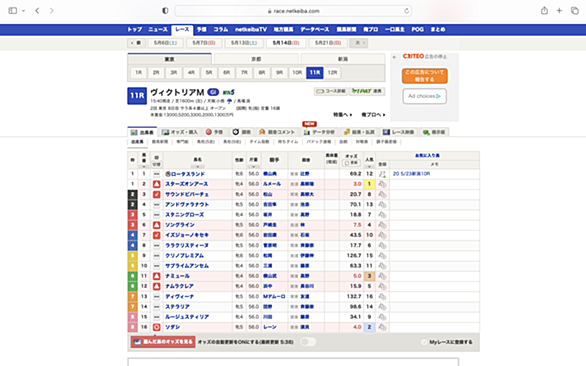Click favorite icon for スターズオンアース row
The image size is (586, 366).
tap(382, 184)
